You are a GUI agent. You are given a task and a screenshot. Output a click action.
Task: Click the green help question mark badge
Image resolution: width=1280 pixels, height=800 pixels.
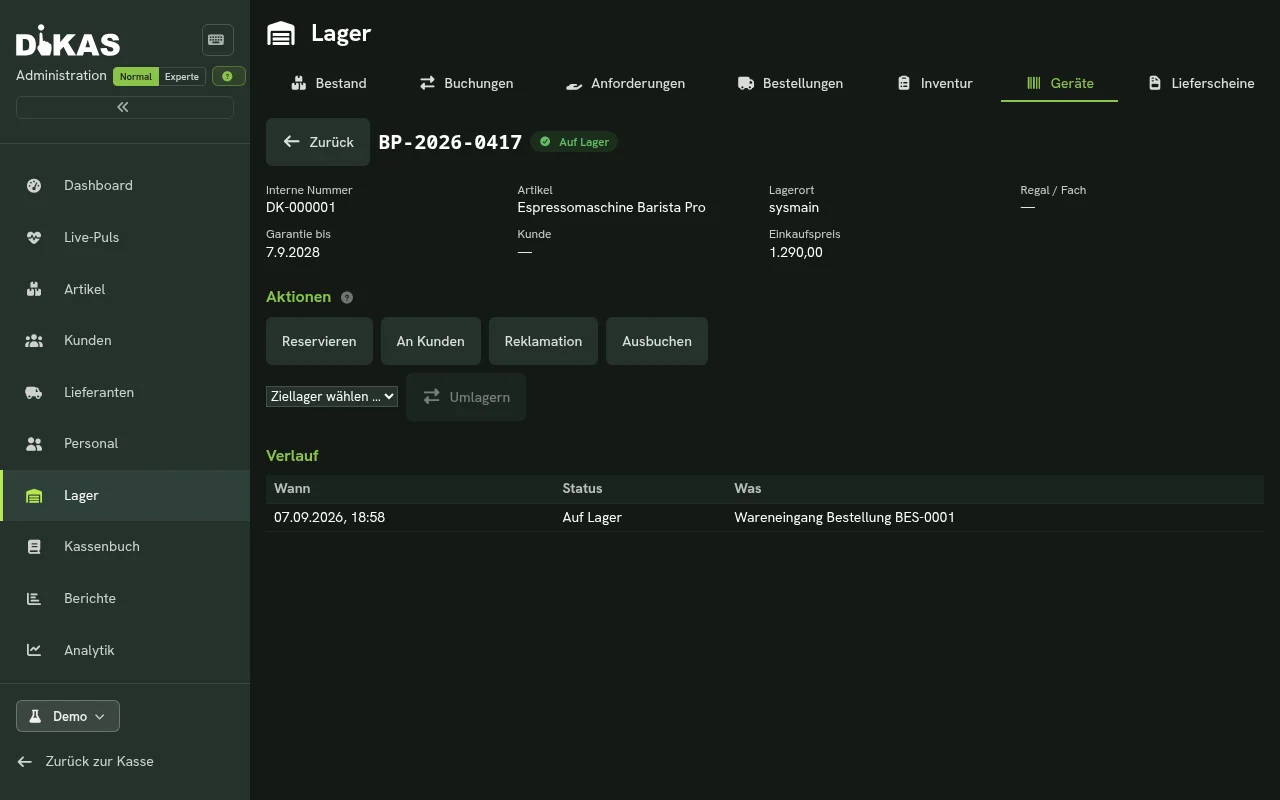[x=228, y=76]
